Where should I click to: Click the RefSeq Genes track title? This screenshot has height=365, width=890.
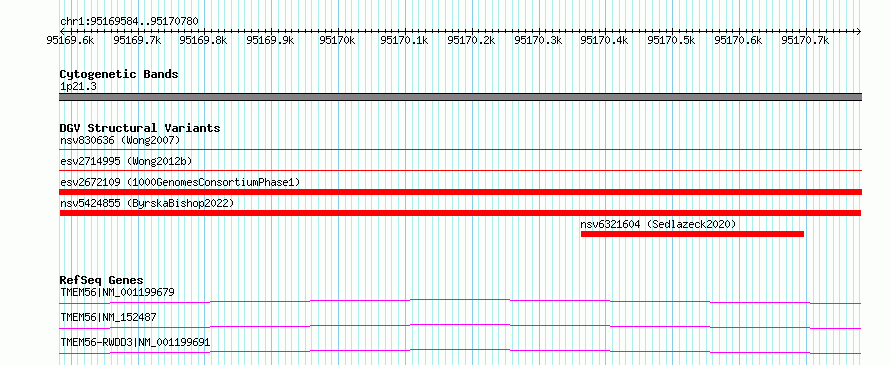point(102,280)
